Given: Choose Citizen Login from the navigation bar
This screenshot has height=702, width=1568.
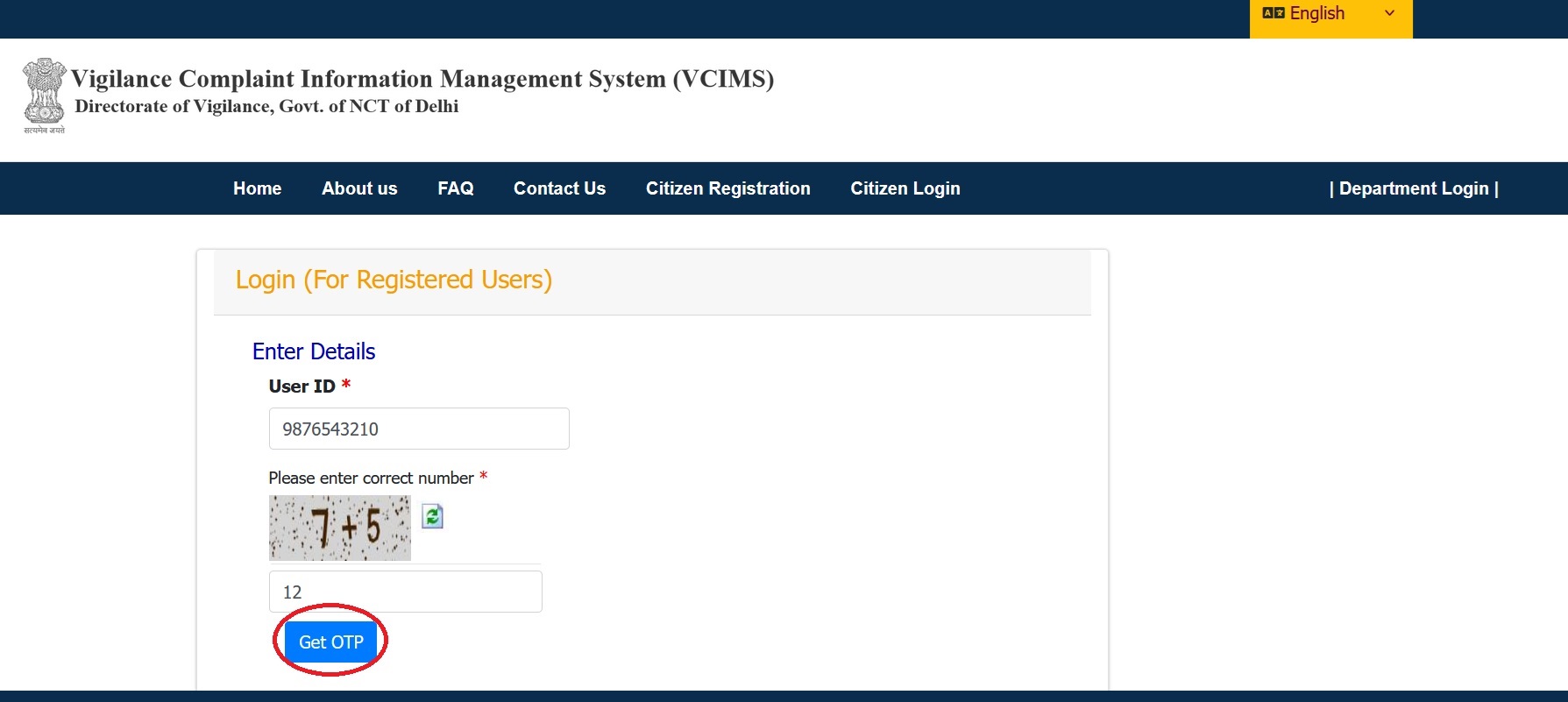Looking at the screenshot, I should click(905, 188).
